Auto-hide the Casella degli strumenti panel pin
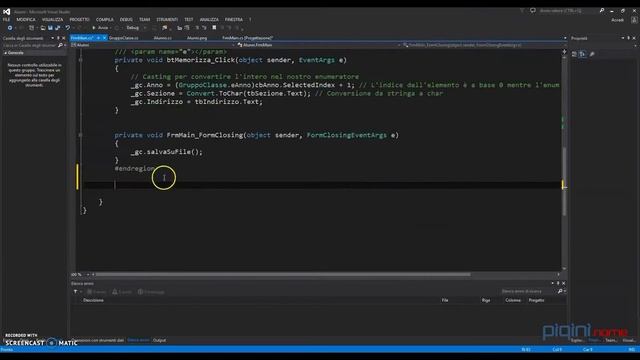This screenshot has width=640, height=360. tap(58, 38)
